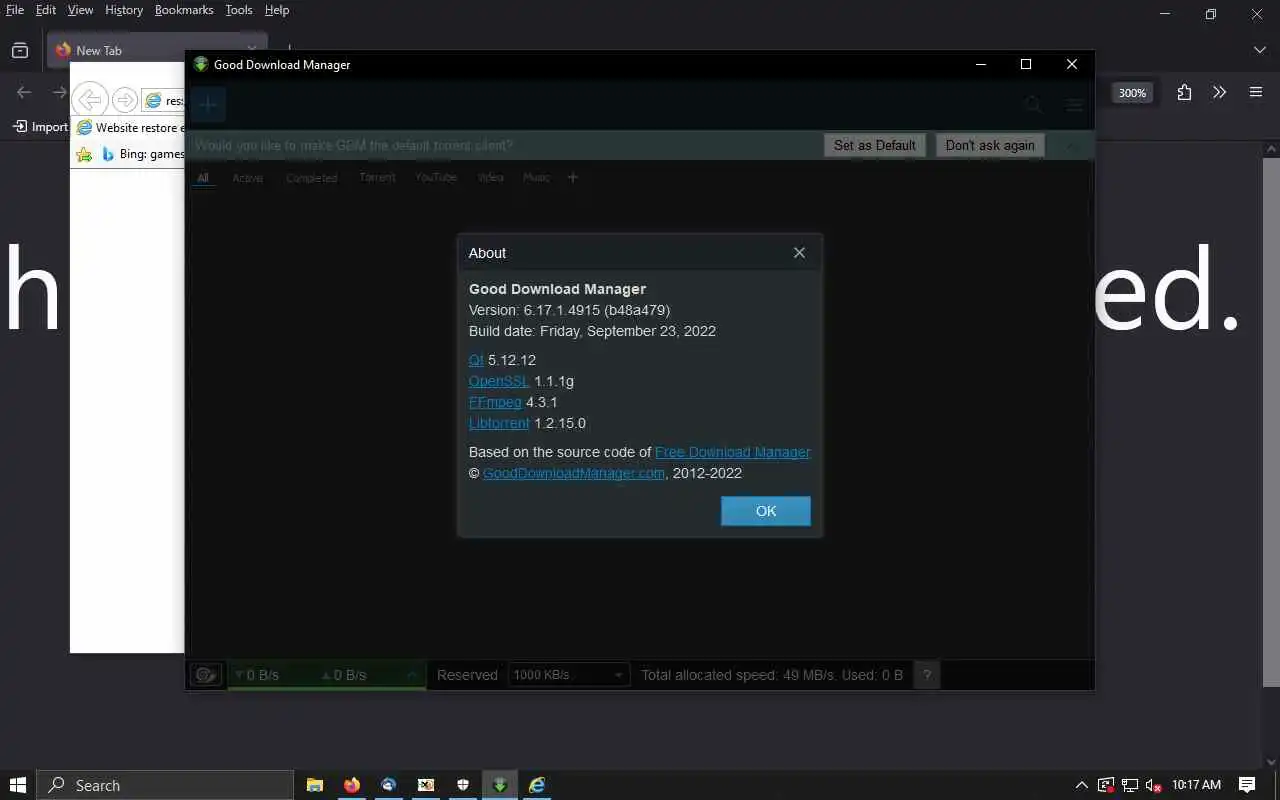The image size is (1280, 800).
Task: Click OK in the About dialog
Action: 765,511
